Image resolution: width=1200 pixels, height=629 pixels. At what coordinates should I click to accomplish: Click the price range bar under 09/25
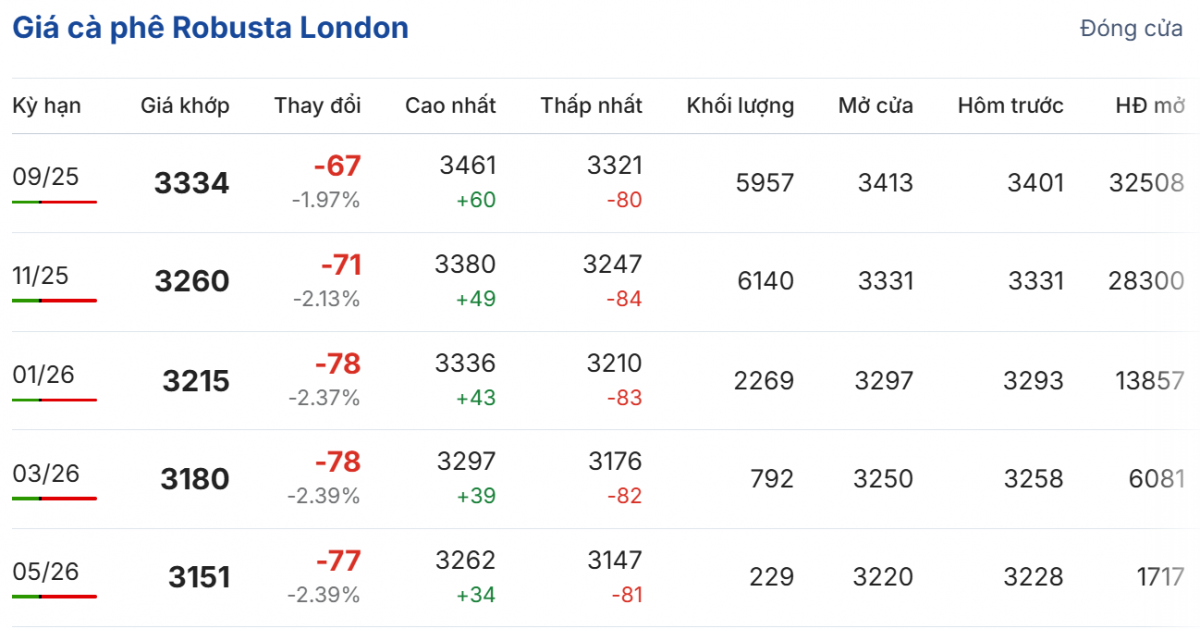(x=55, y=202)
